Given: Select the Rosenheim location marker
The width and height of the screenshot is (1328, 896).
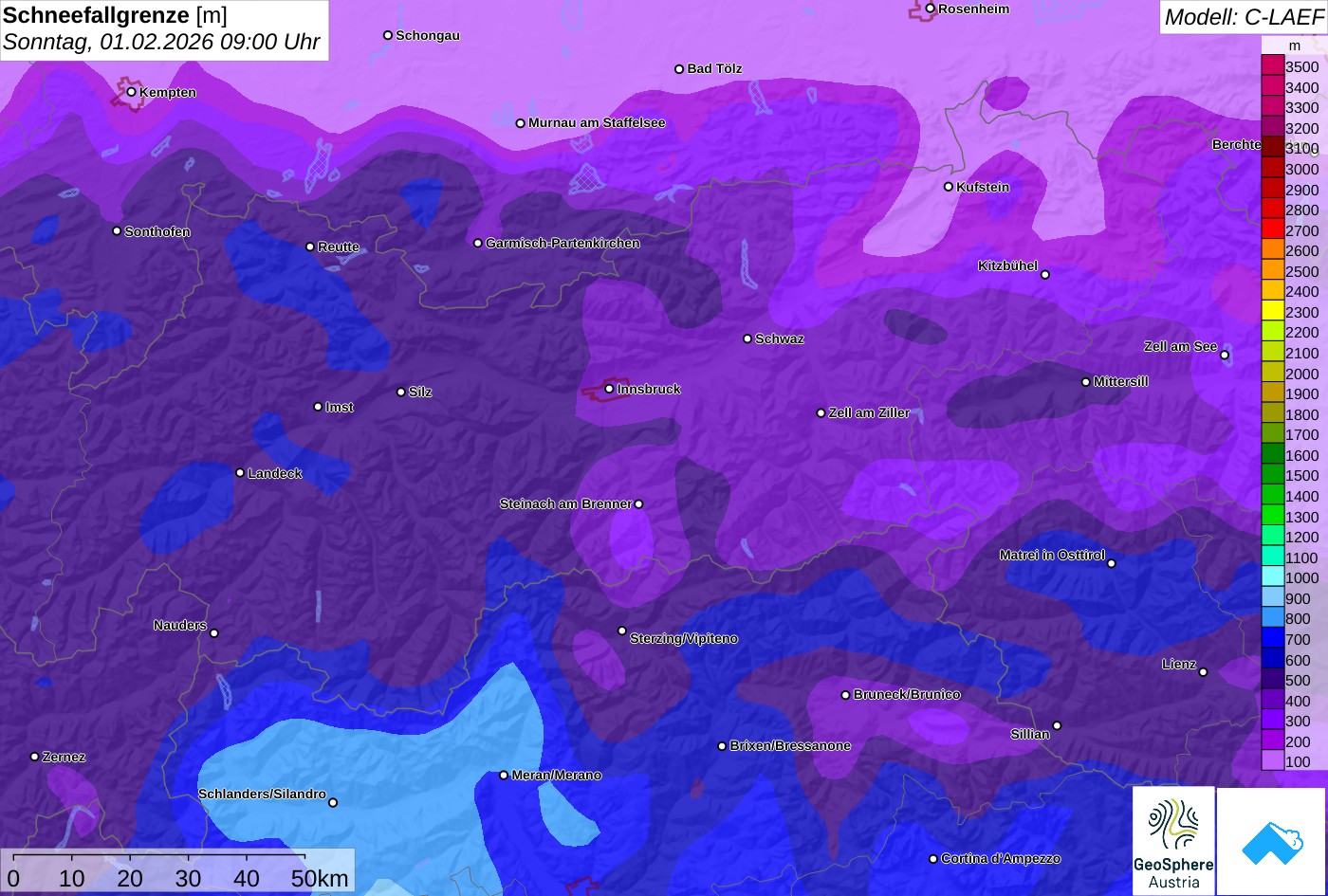Looking at the screenshot, I should [x=931, y=9].
